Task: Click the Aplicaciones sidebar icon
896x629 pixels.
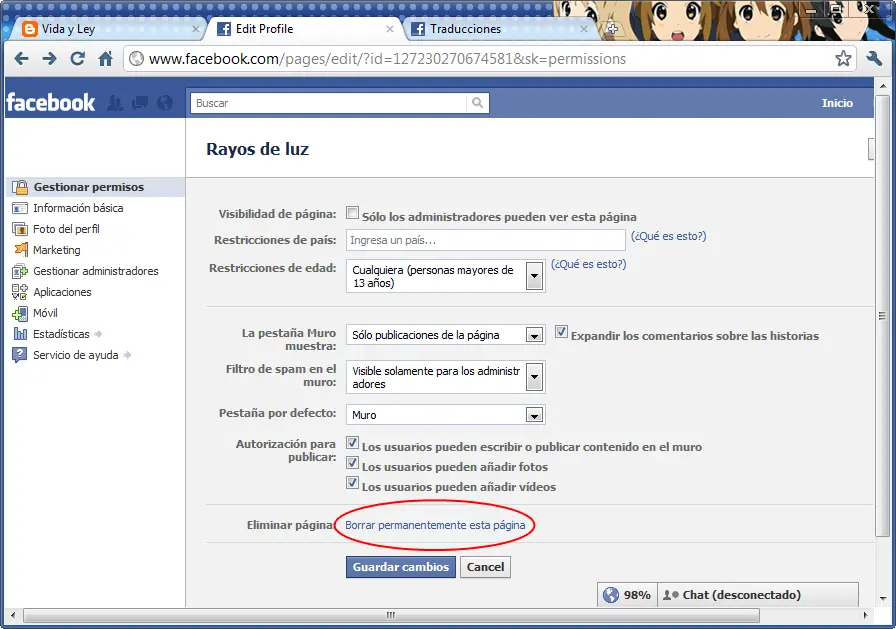Action: coord(20,292)
